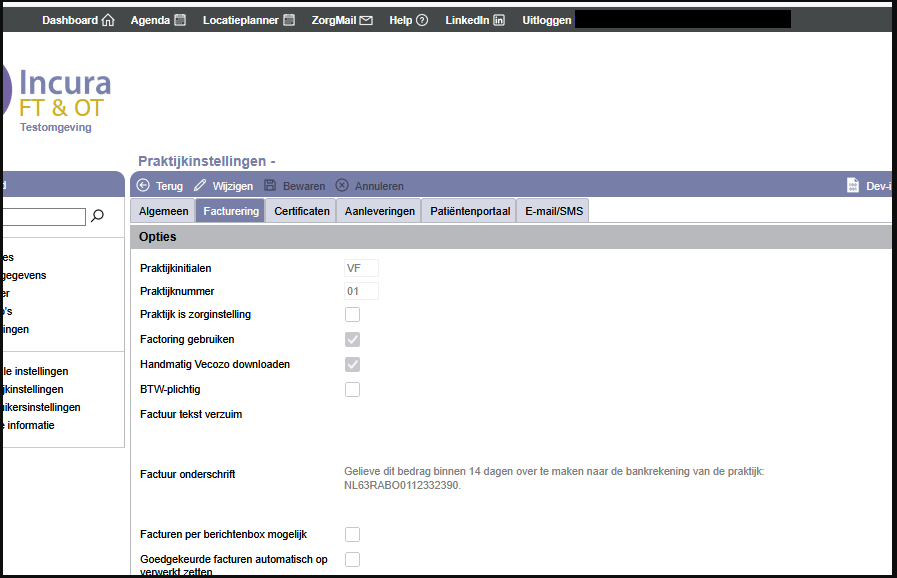Uncheck the Factoring gebruiken checkbox

pyautogui.click(x=352, y=339)
